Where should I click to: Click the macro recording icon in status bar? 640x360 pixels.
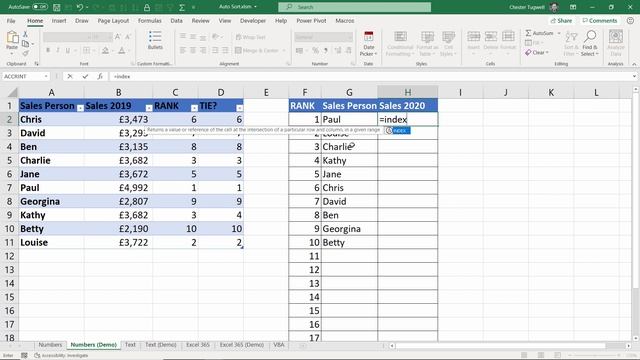[24, 356]
